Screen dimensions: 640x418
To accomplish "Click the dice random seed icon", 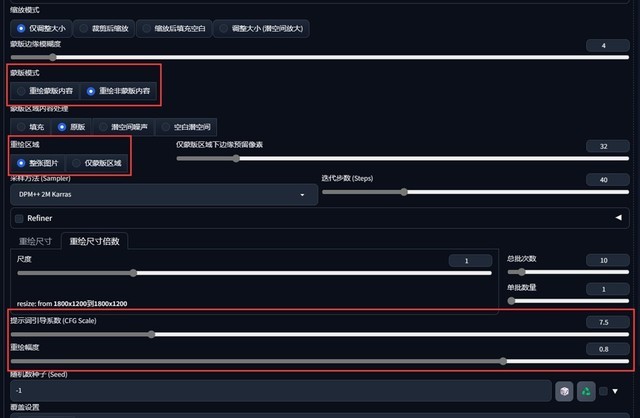I will pyautogui.click(x=565, y=391).
